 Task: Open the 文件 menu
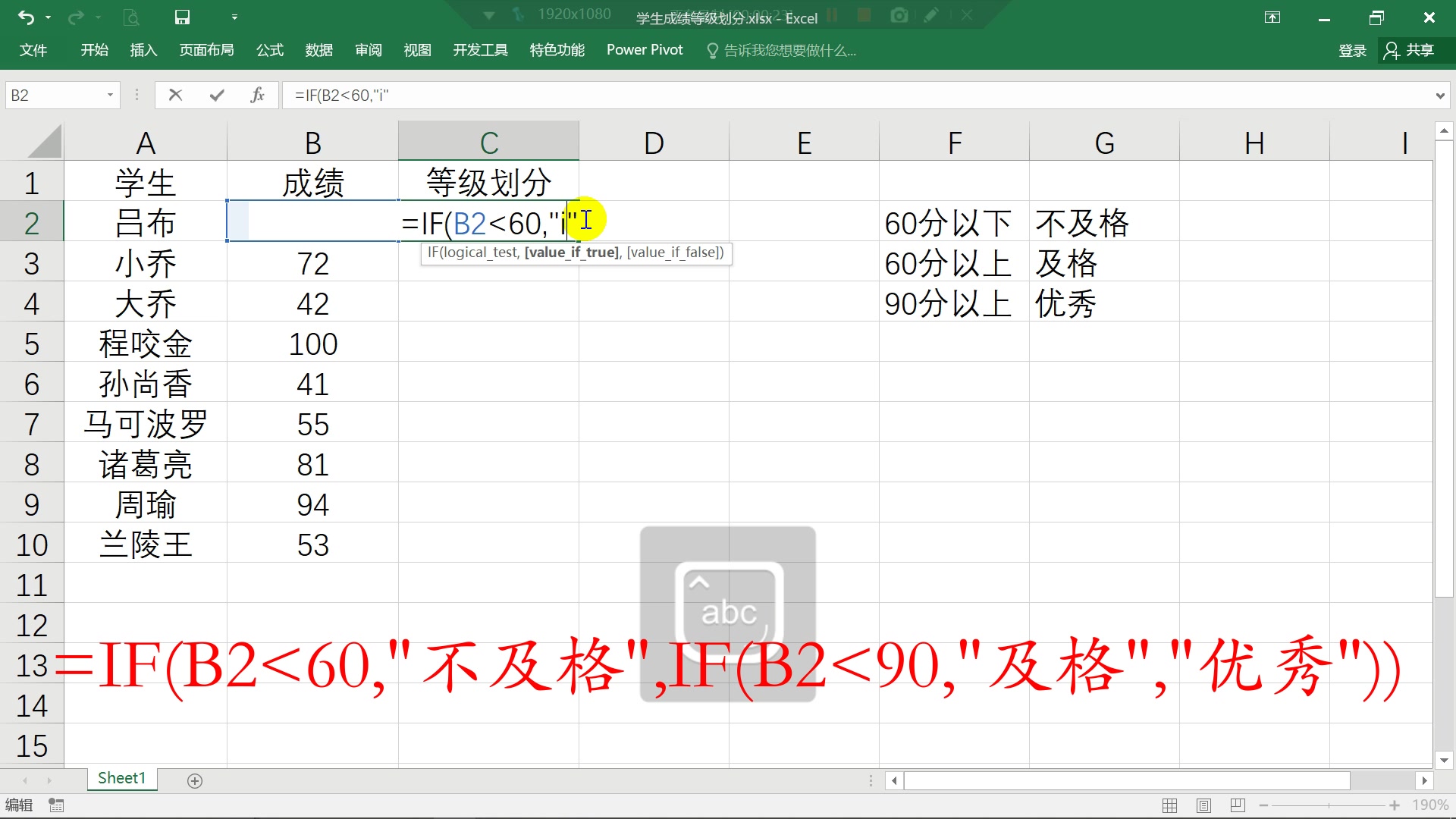(33, 50)
